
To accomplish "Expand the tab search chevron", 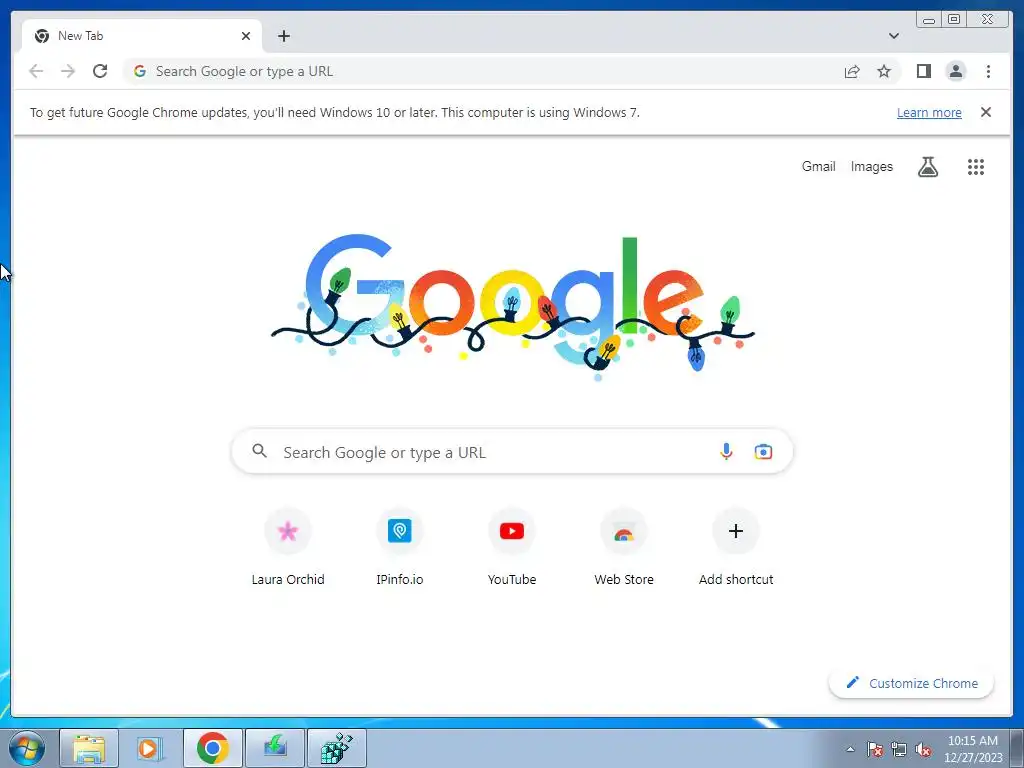I will 893,36.
